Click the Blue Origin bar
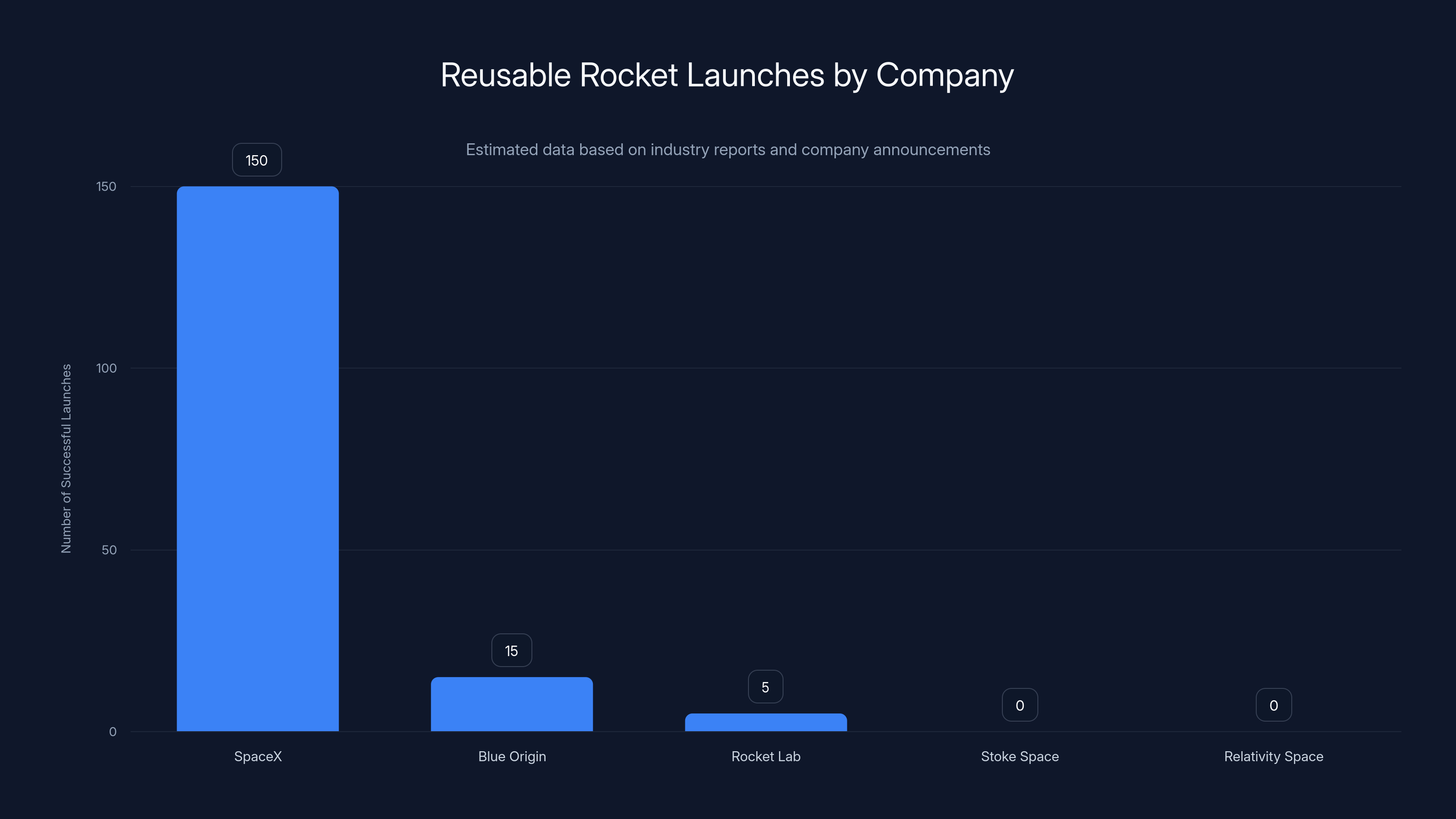This screenshot has width=1456, height=819. (511, 704)
